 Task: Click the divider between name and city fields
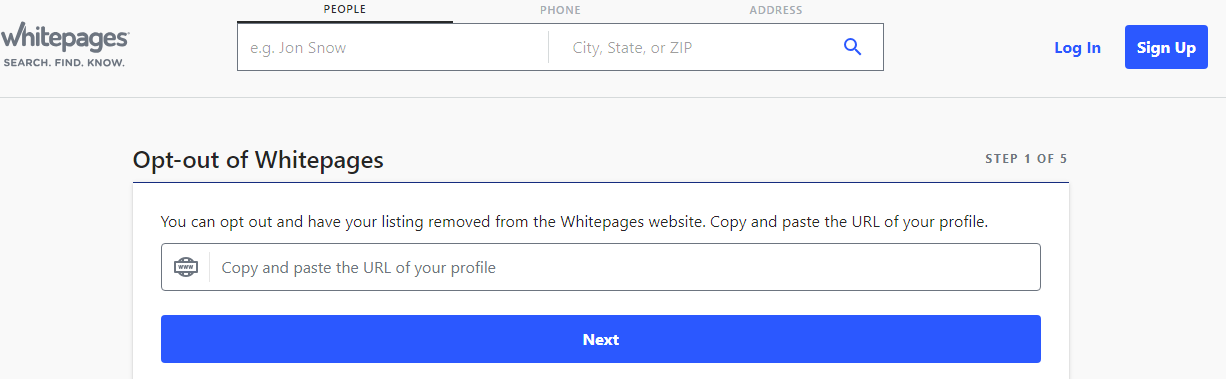click(x=548, y=47)
